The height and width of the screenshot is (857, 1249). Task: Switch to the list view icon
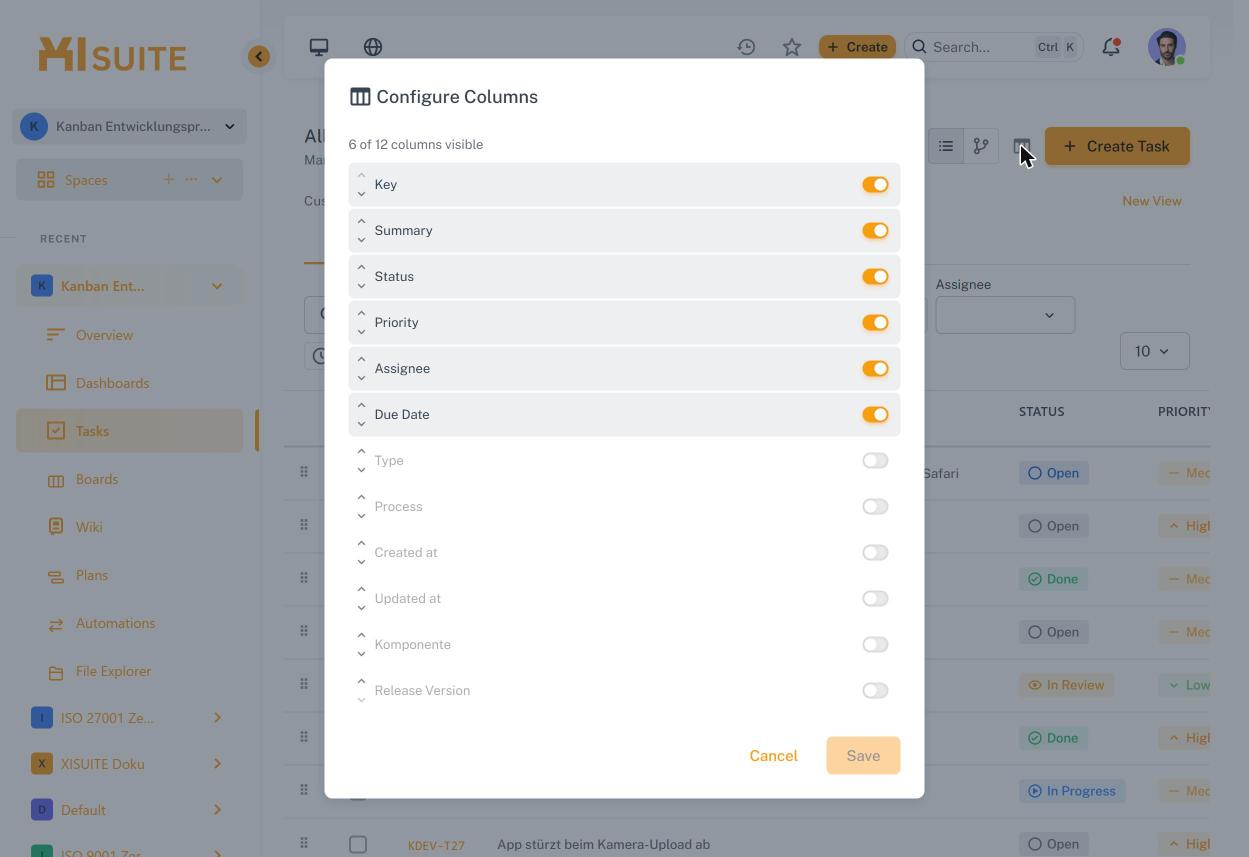click(946, 146)
